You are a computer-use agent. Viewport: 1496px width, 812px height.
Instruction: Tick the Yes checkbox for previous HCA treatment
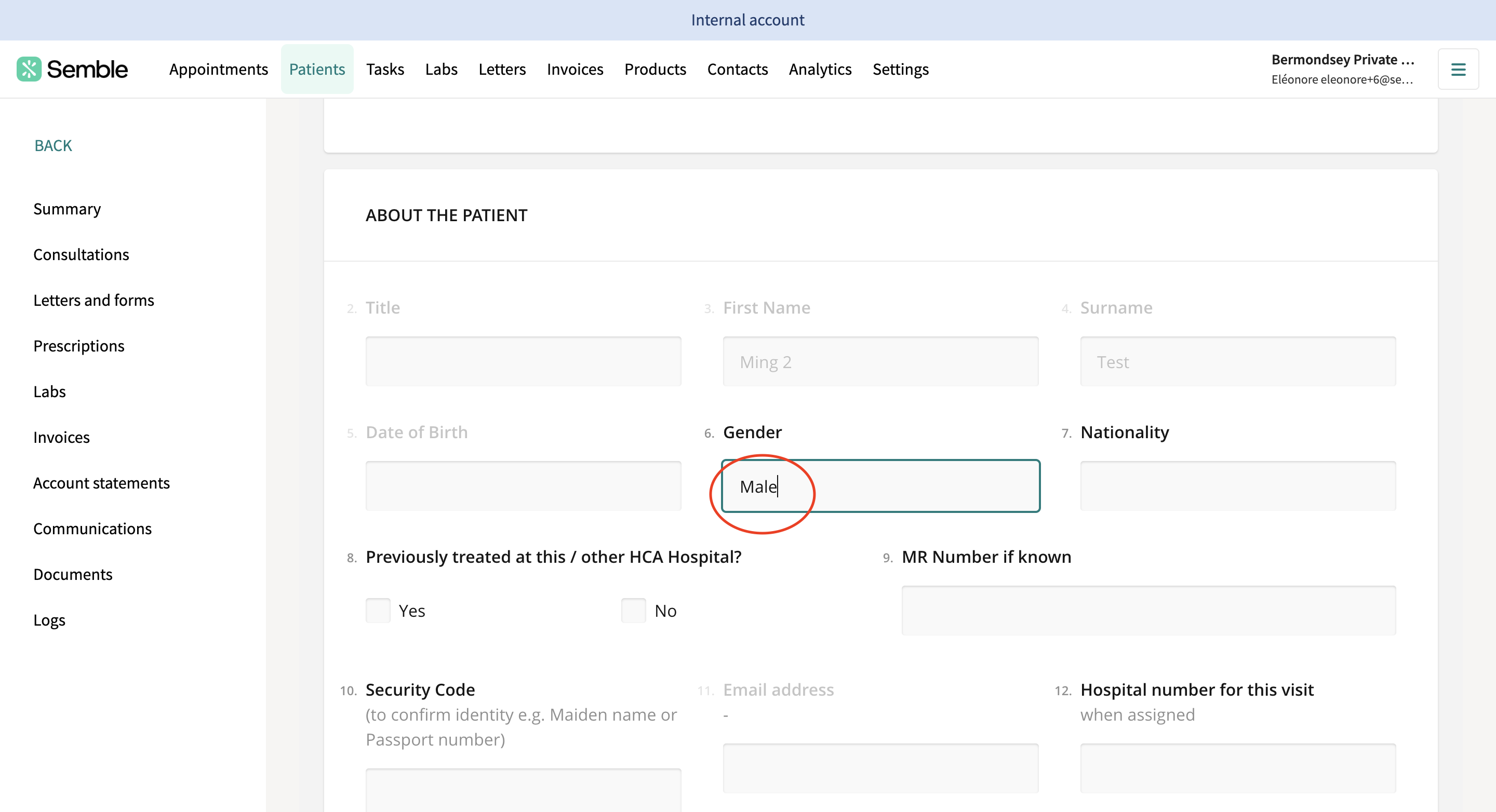tap(378, 611)
